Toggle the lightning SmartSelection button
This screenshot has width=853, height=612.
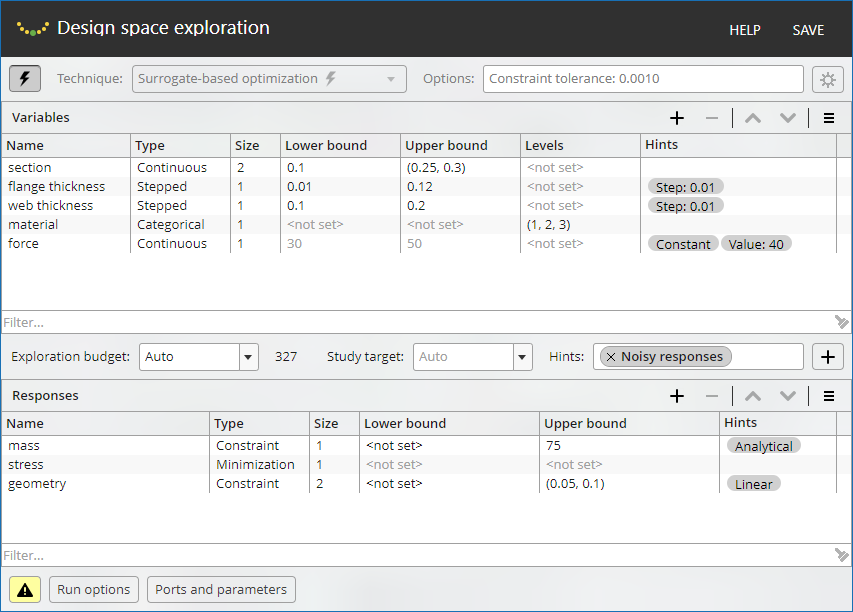point(25,79)
